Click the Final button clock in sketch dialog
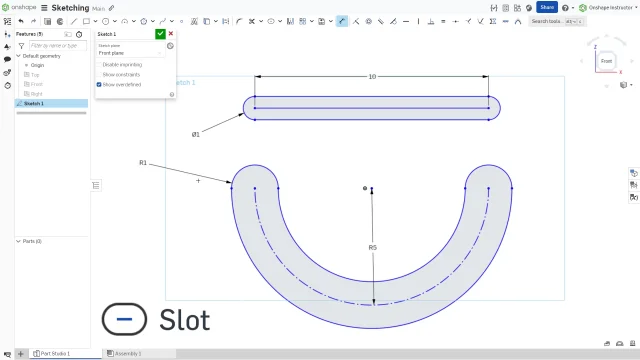Image resolution: width=640 pixels, height=360 pixels. (170, 46)
